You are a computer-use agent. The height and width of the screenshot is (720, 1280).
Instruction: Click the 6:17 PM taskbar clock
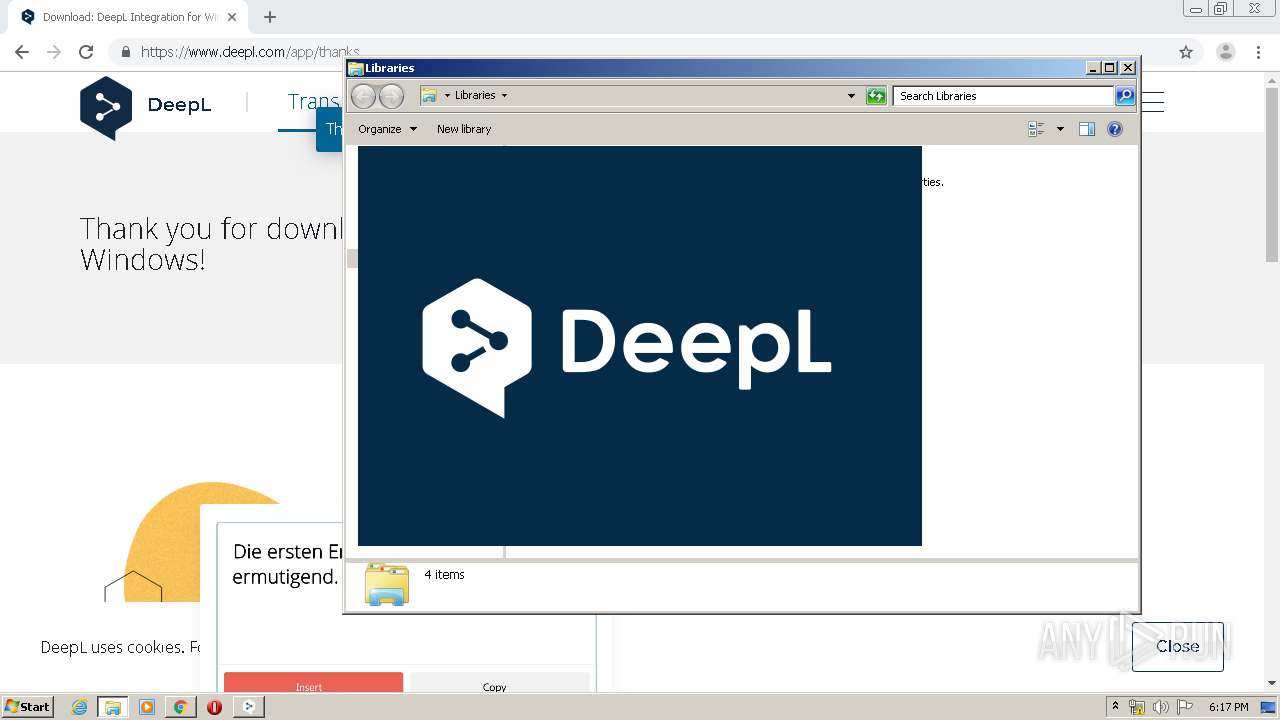coord(1228,707)
